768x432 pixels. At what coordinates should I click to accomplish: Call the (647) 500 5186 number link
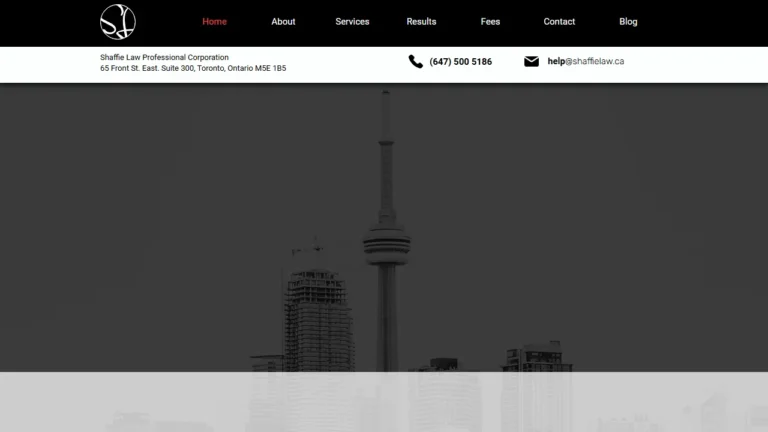[x=460, y=62]
